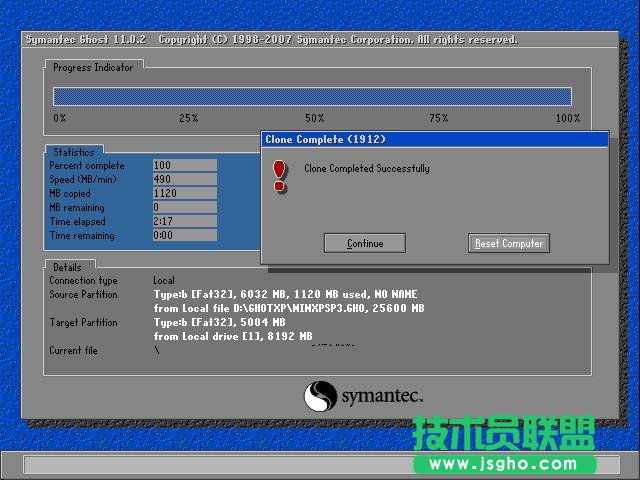Image resolution: width=640 pixels, height=480 pixels.
Task: Click the Clone Completed Successfully message
Action: 367,169
